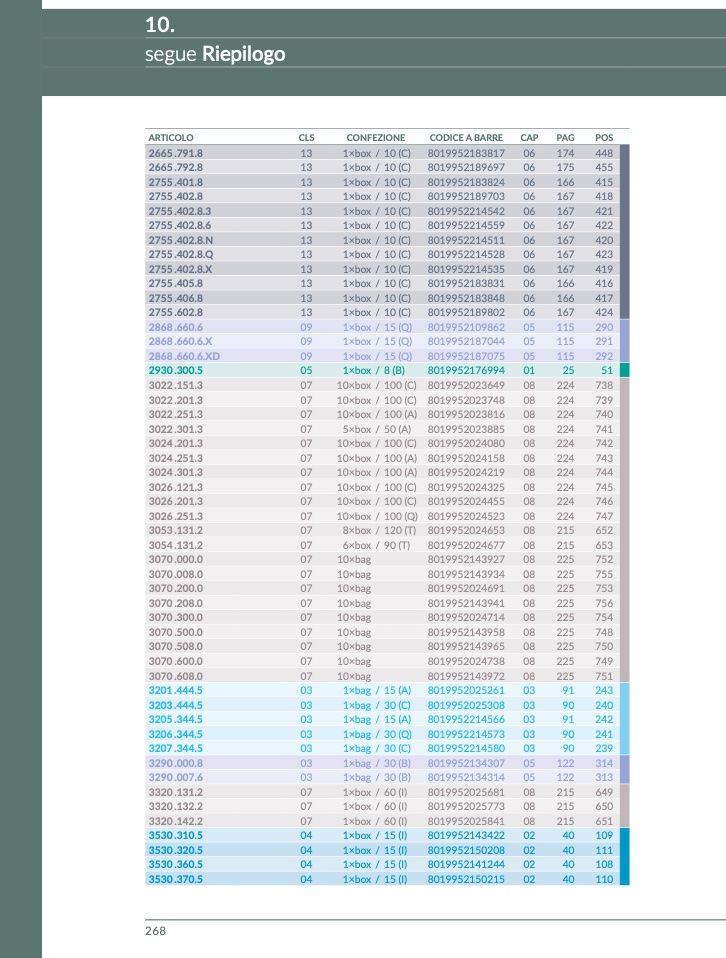Image resolution: width=726 pixels, height=958 pixels.
Task: Select article 2868.660.6.XD
Action: (184, 356)
